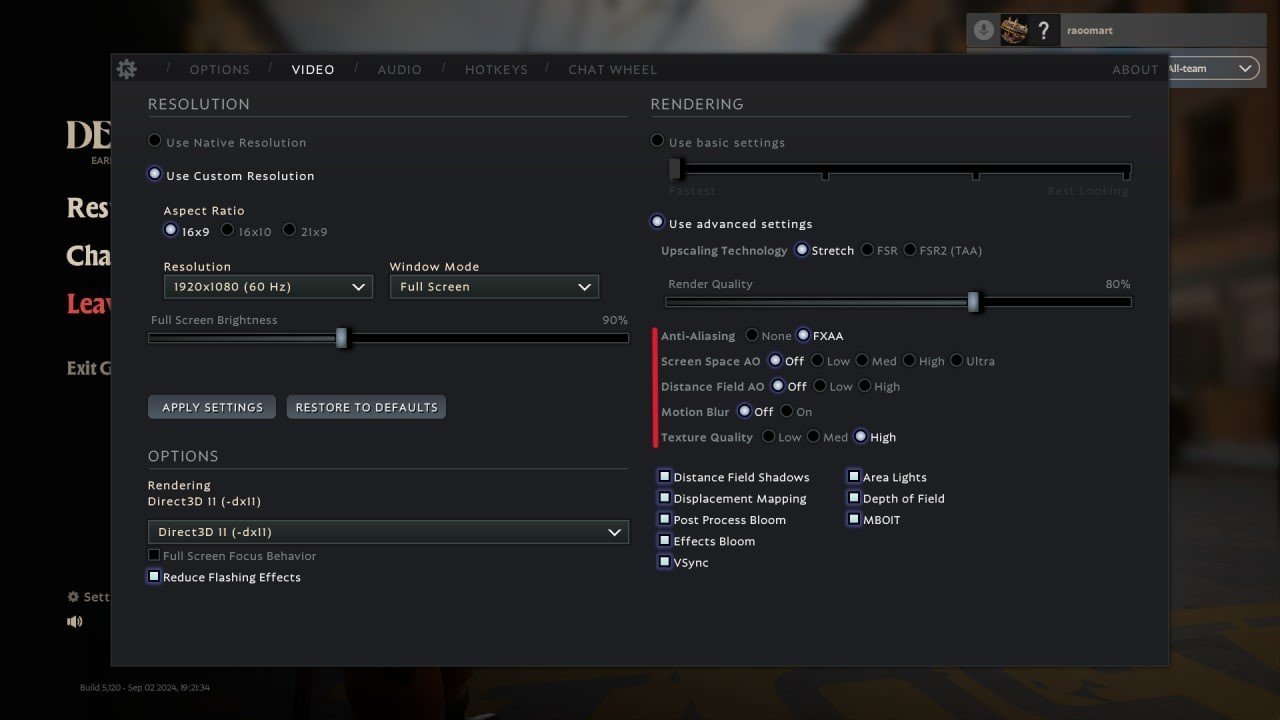Set Screen Space AO to High

[x=909, y=360]
